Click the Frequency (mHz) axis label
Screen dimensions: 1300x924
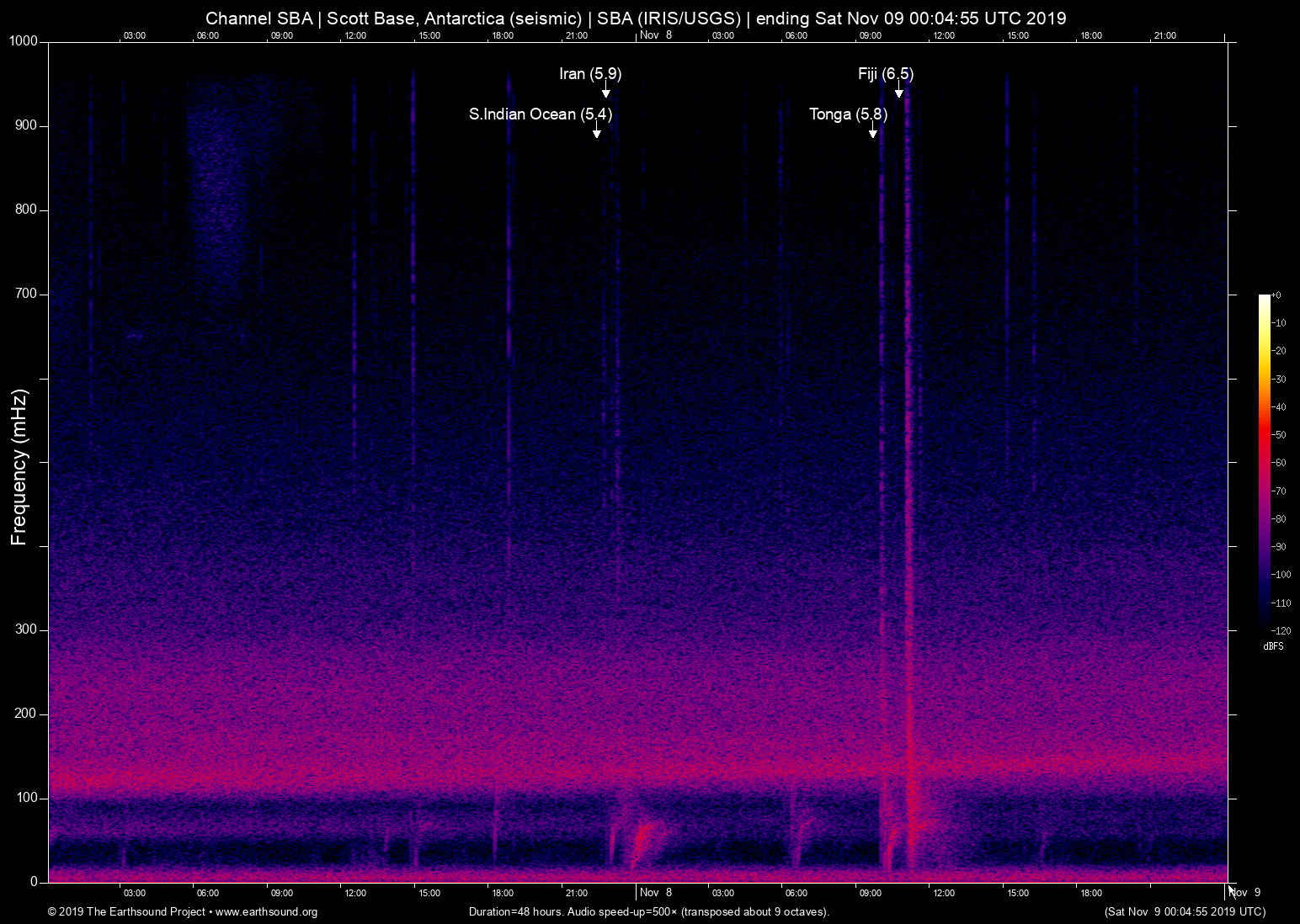pos(19,467)
